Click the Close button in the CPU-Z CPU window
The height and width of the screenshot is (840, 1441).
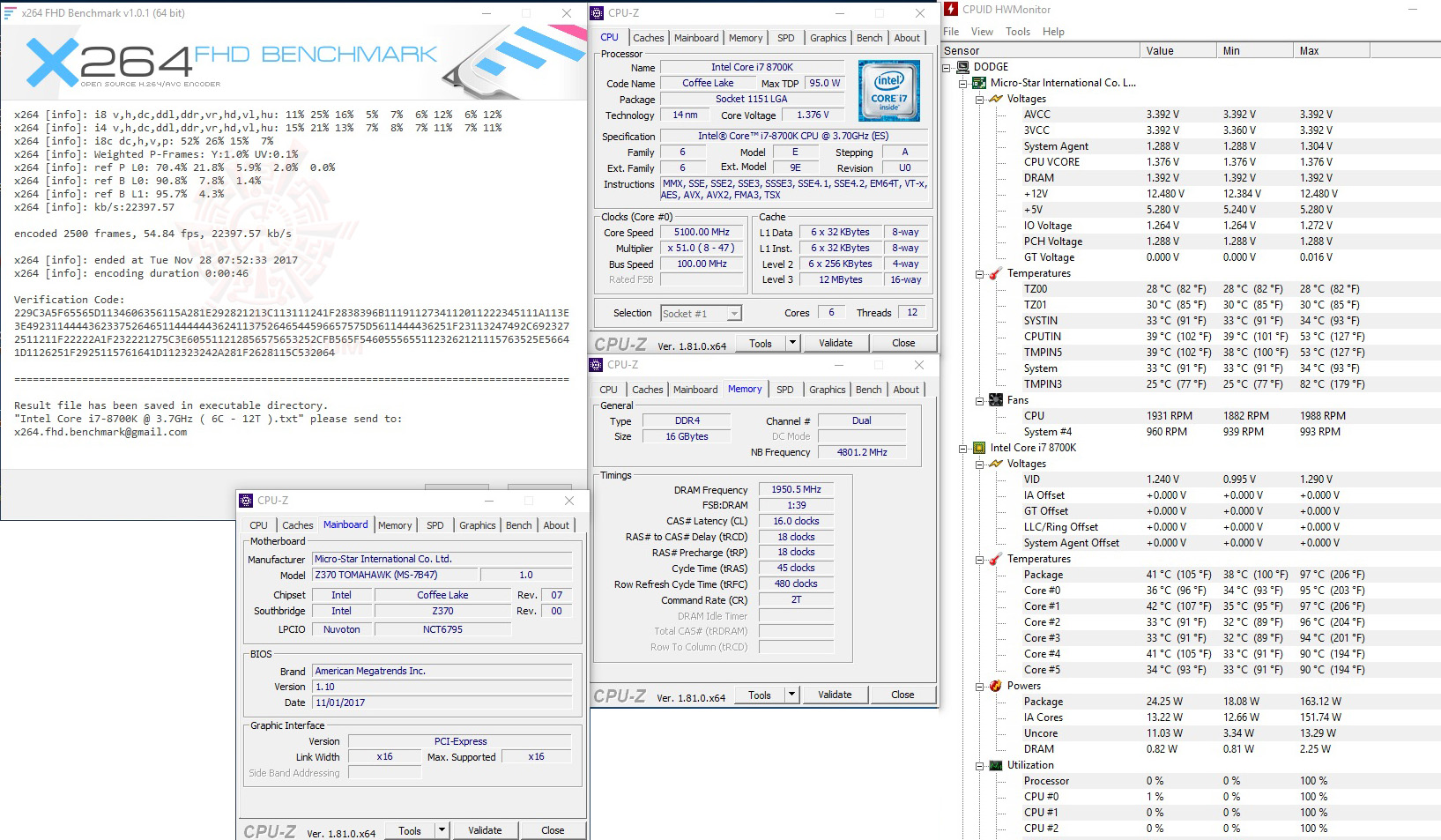(x=903, y=343)
